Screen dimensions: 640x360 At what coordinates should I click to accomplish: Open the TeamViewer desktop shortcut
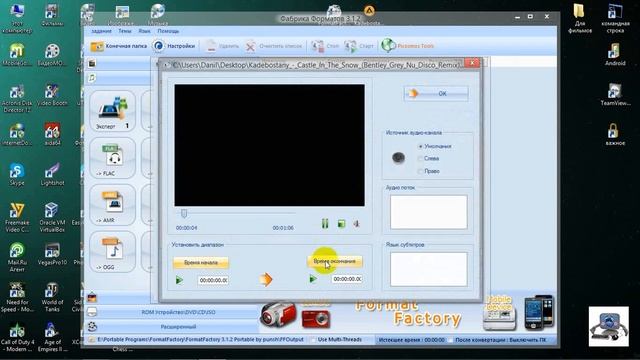[615, 95]
